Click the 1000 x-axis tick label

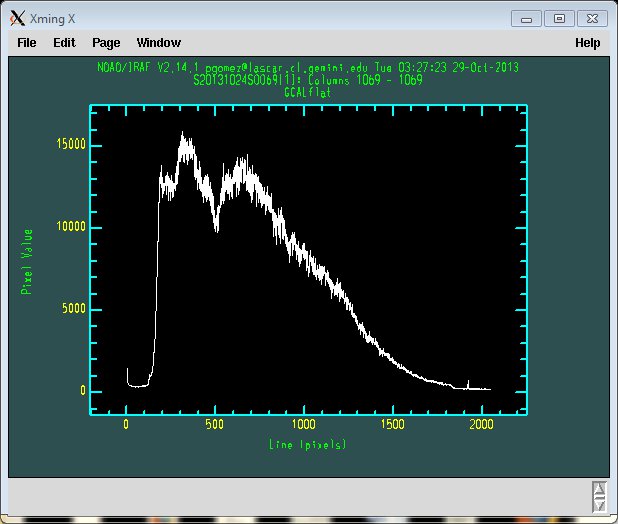click(x=303, y=424)
